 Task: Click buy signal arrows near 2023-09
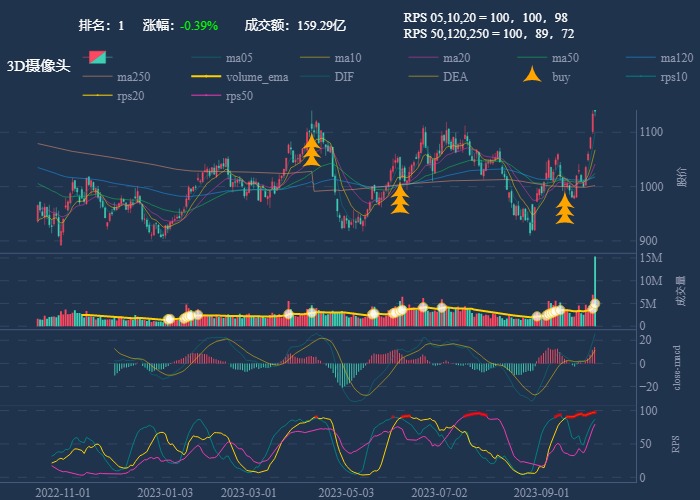tap(565, 208)
